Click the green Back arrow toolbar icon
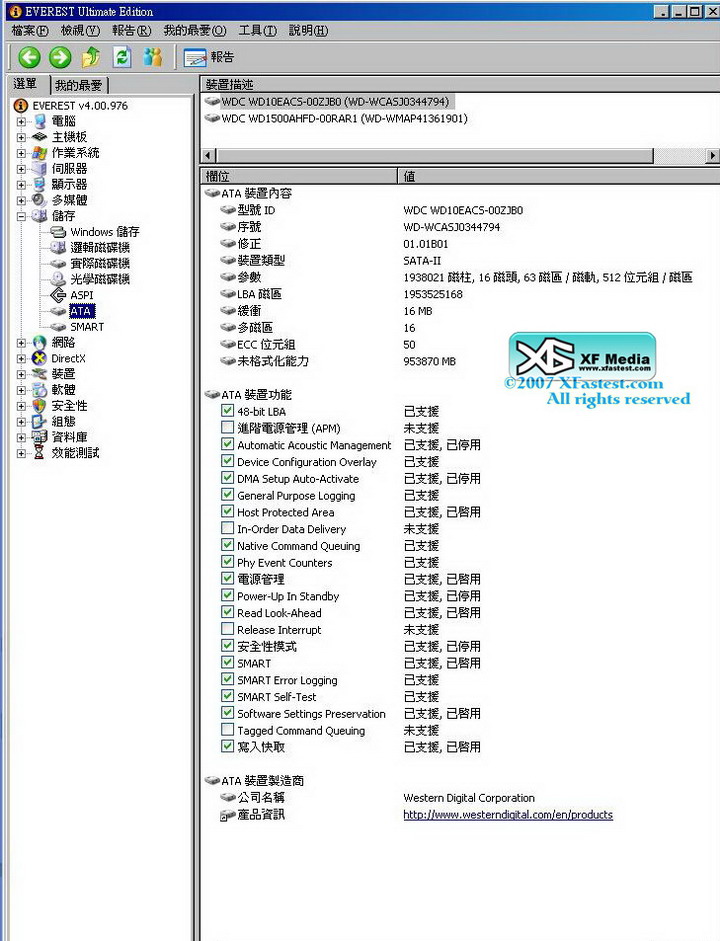Image resolution: width=720 pixels, height=941 pixels. [x=29, y=58]
